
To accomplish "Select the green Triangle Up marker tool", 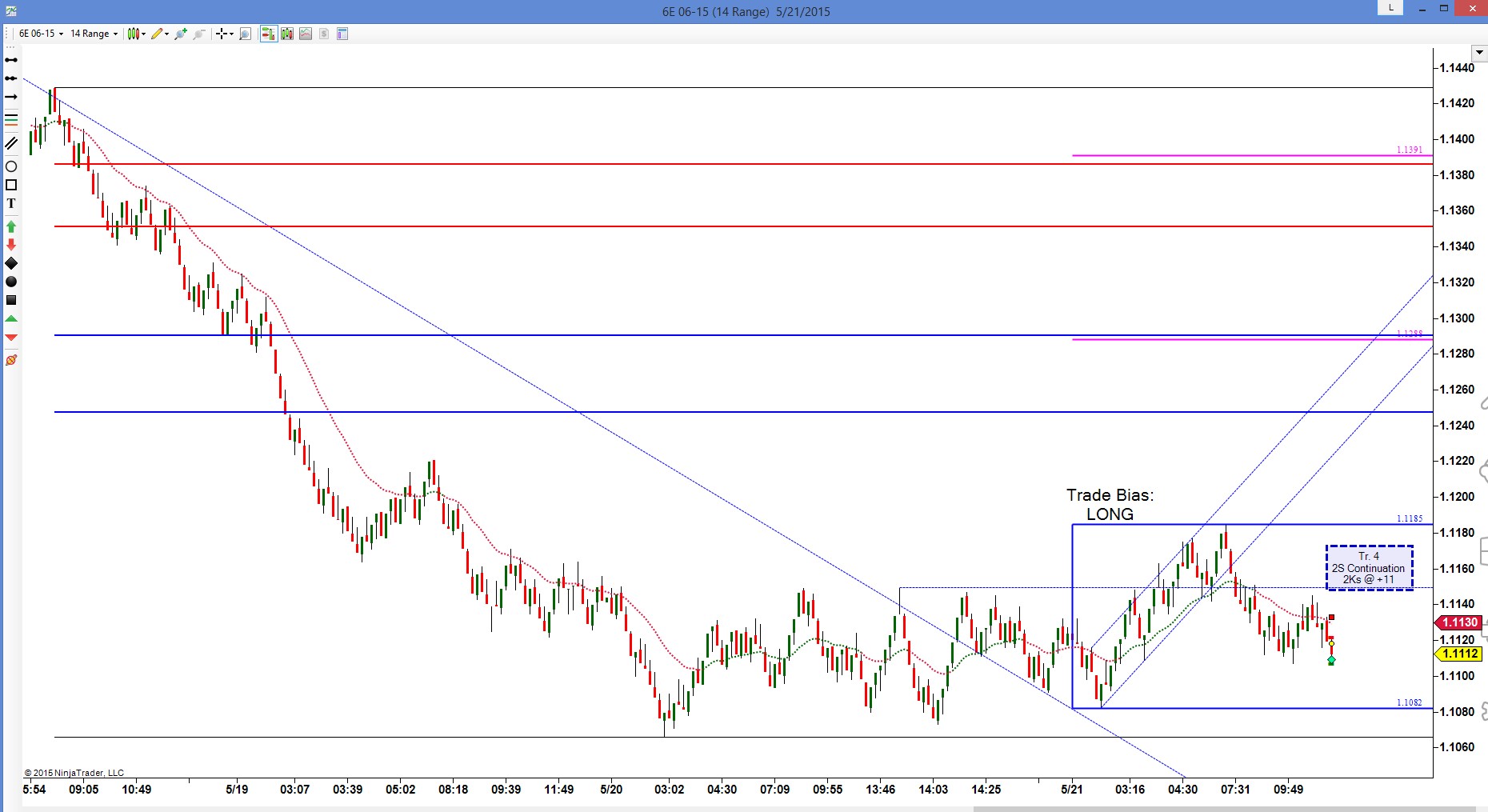I will point(11,319).
